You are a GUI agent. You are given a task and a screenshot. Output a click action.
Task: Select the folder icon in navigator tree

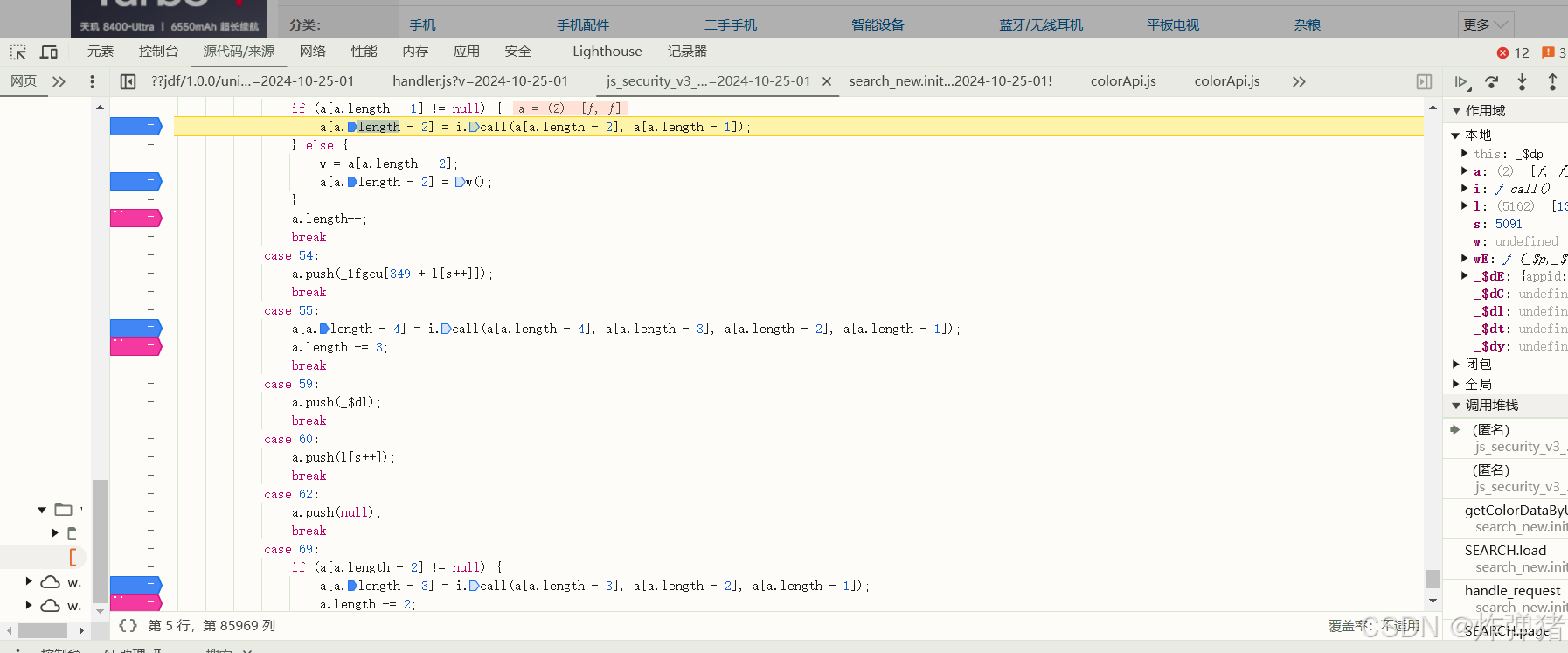coord(63,509)
